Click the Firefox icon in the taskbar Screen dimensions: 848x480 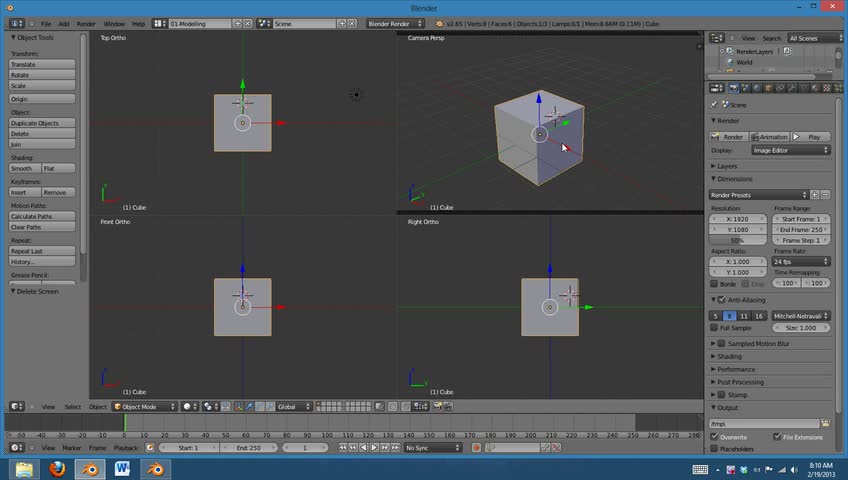56,468
